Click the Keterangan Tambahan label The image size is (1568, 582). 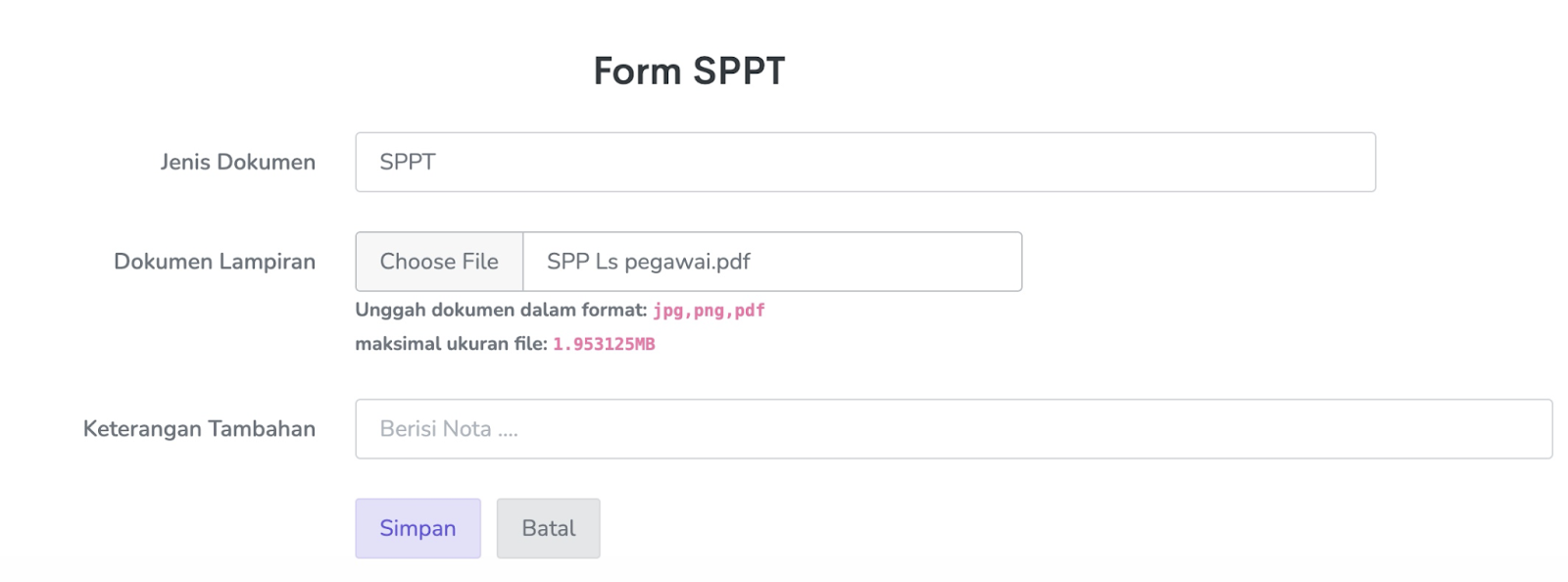point(199,429)
